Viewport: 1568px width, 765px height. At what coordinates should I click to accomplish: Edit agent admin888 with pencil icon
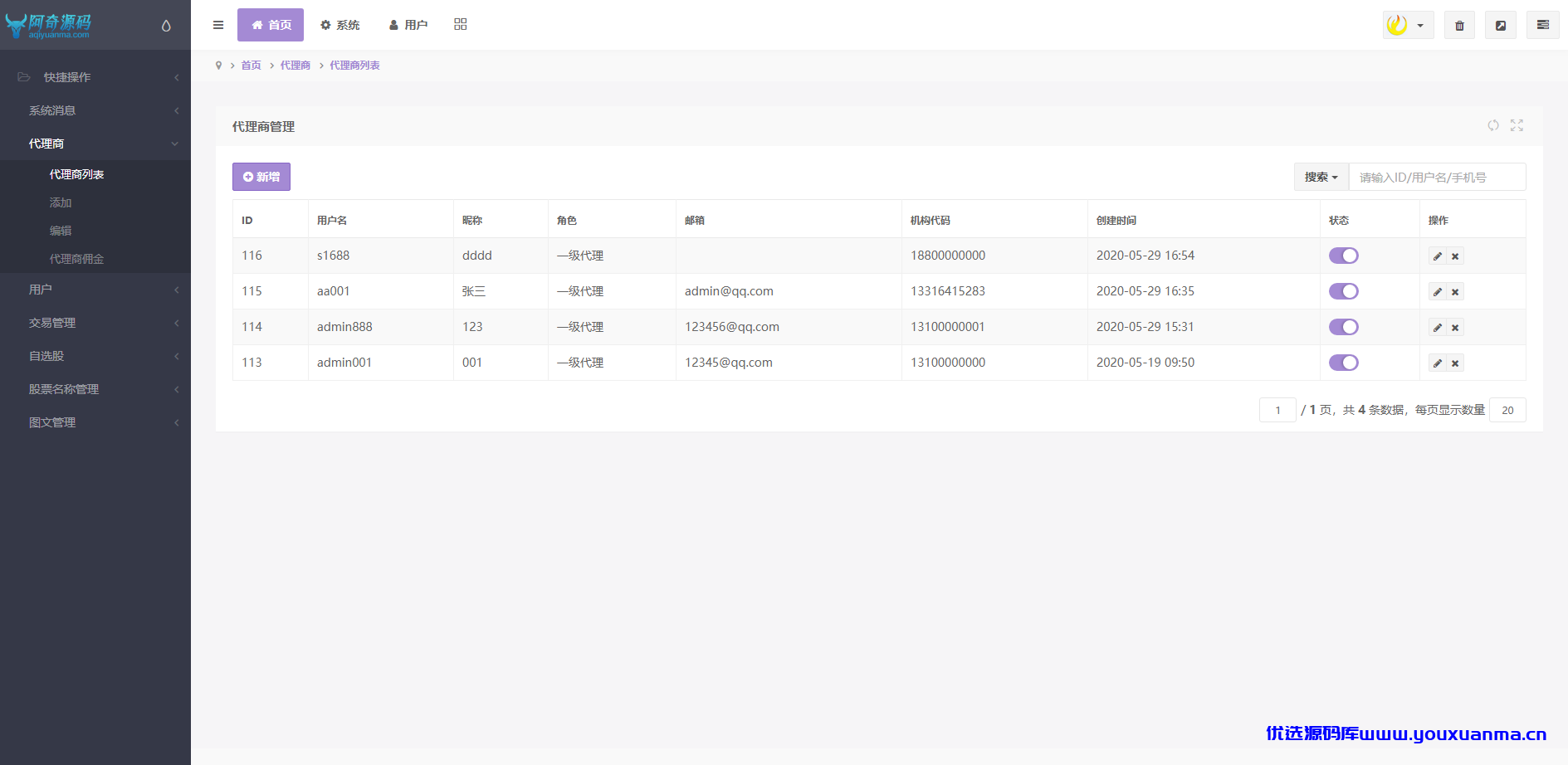(1438, 328)
